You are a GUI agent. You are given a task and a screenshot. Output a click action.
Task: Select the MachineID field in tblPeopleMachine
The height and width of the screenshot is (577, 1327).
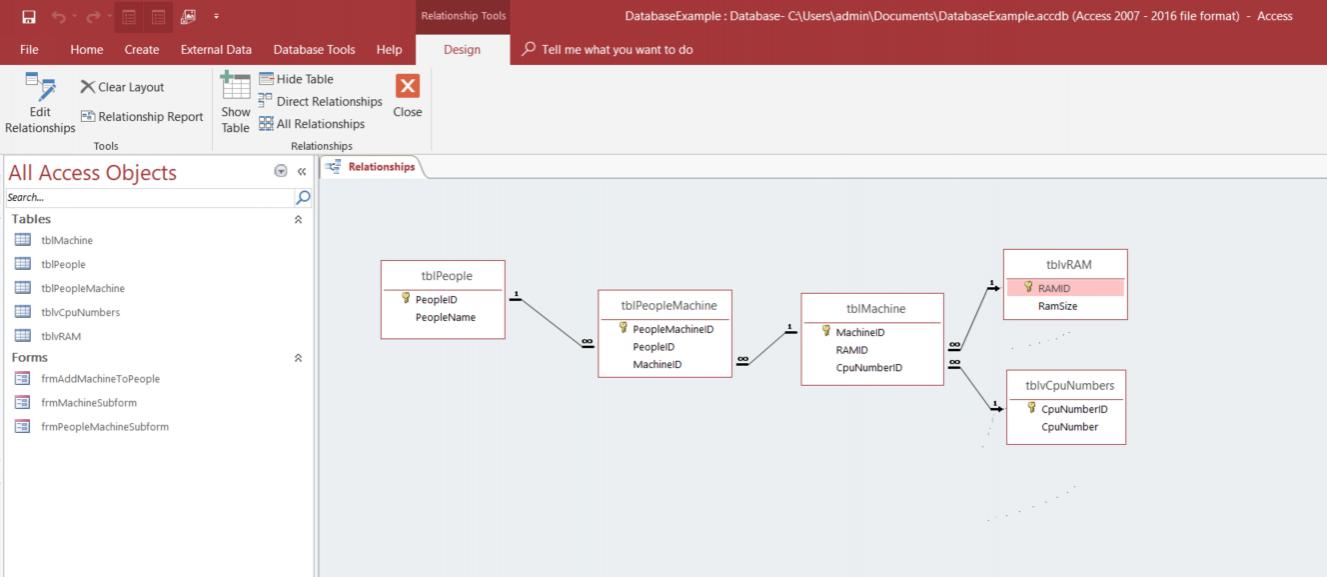[x=657, y=365]
